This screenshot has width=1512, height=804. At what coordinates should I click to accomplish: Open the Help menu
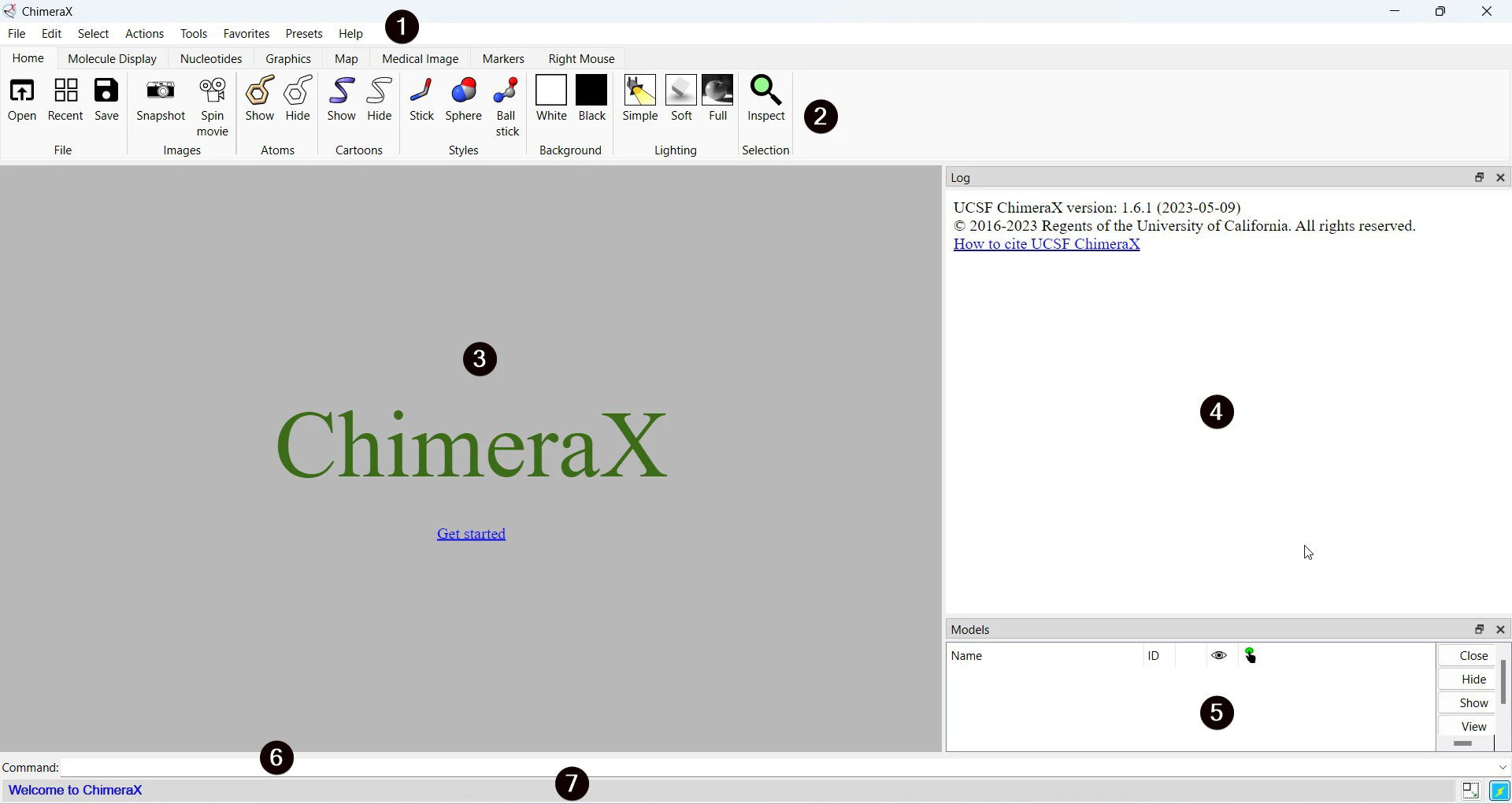pos(351,34)
